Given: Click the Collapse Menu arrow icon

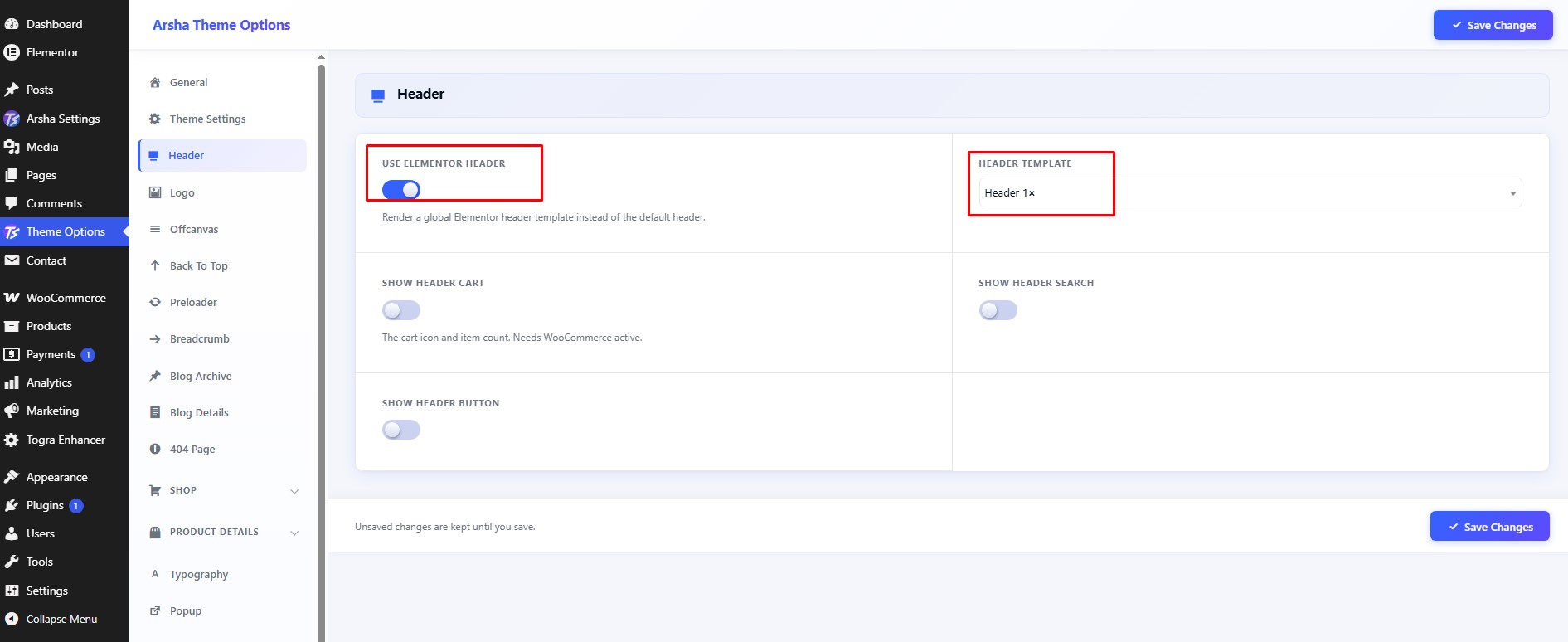Looking at the screenshot, I should click(12, 619).
